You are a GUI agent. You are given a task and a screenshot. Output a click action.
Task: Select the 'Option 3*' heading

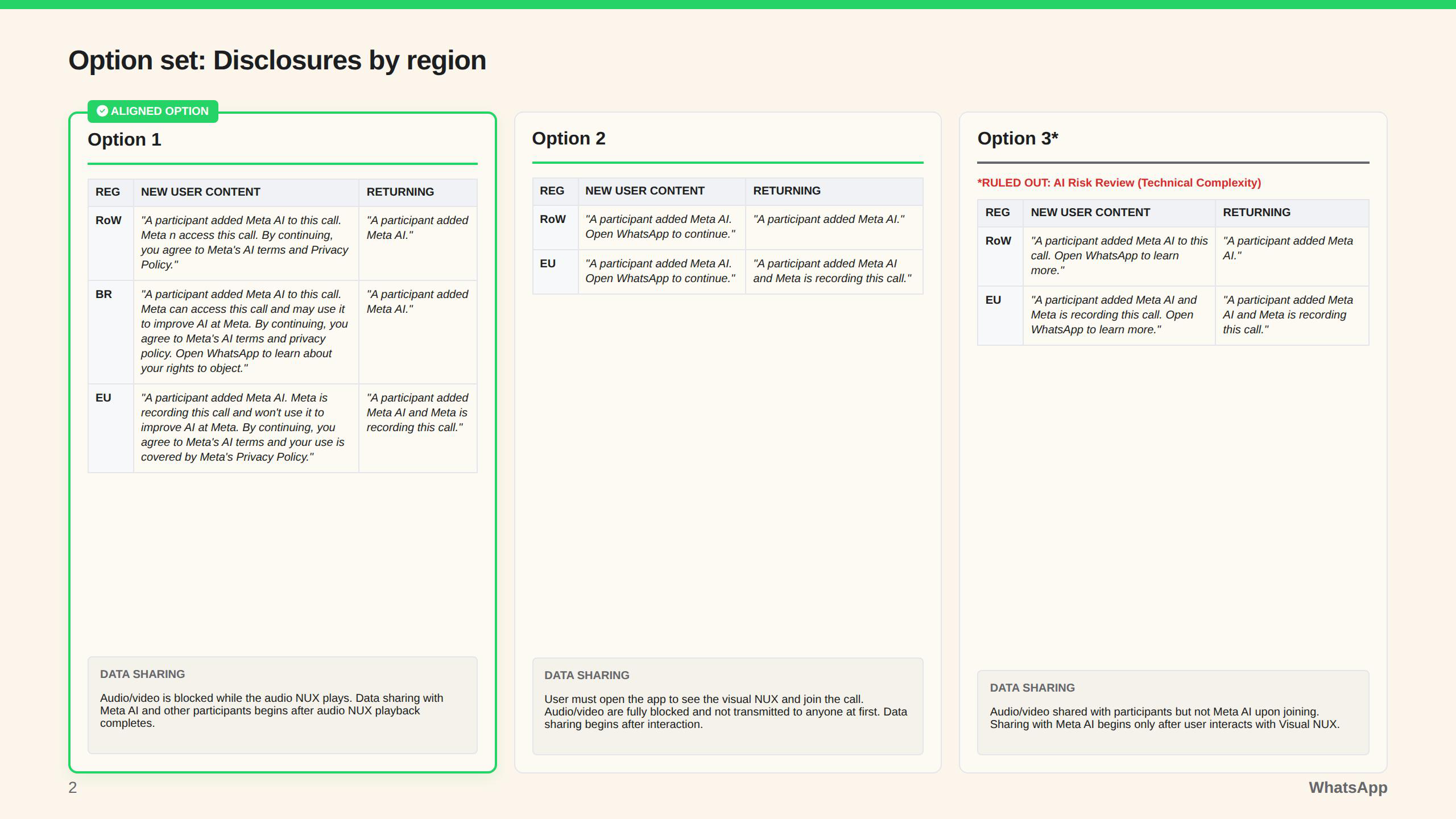coord(1017,139)
